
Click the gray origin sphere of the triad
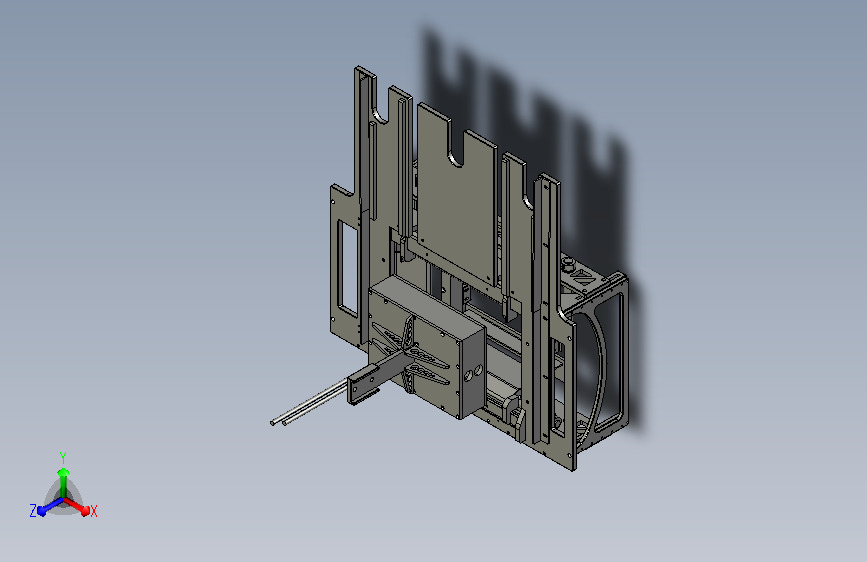click(x=63, y=499)
